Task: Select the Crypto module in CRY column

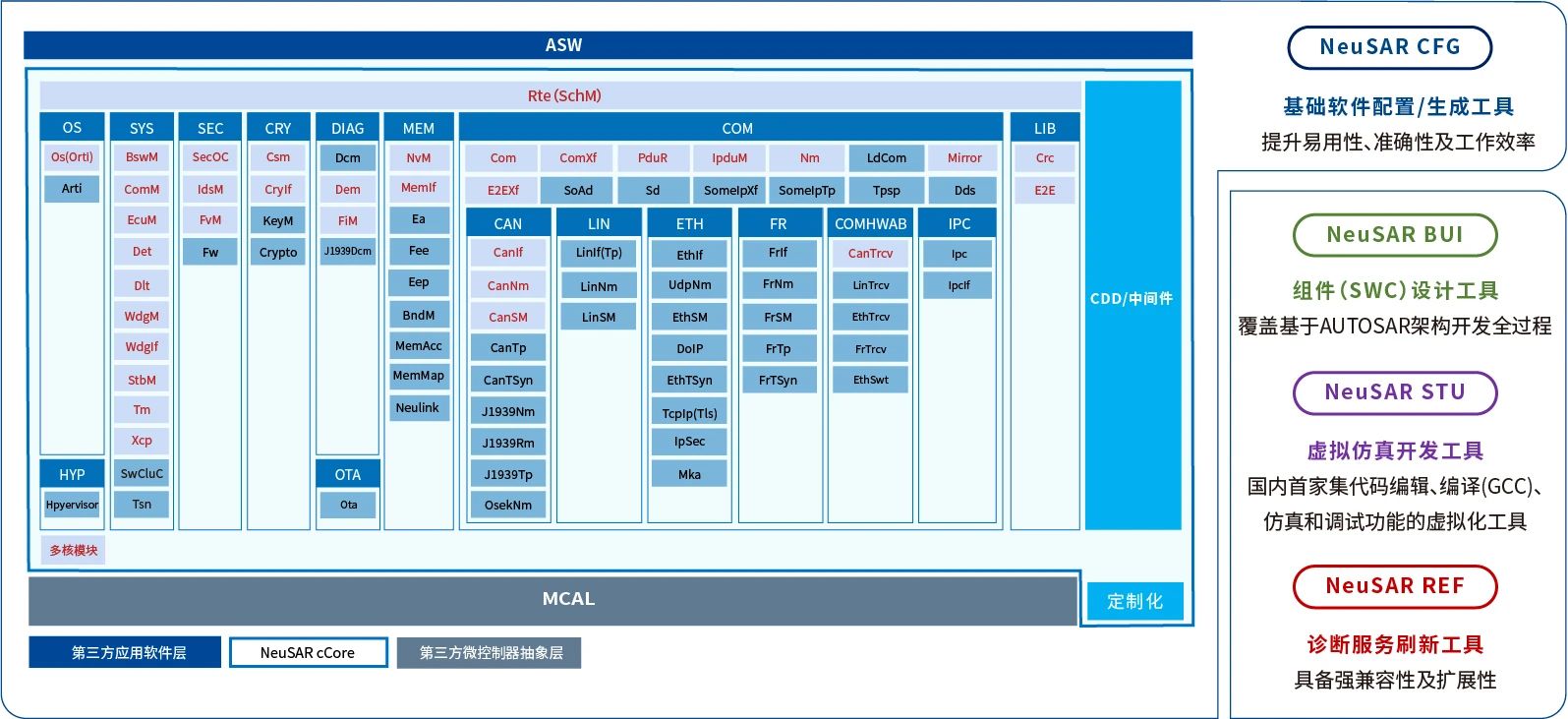Action: [278, 253]
